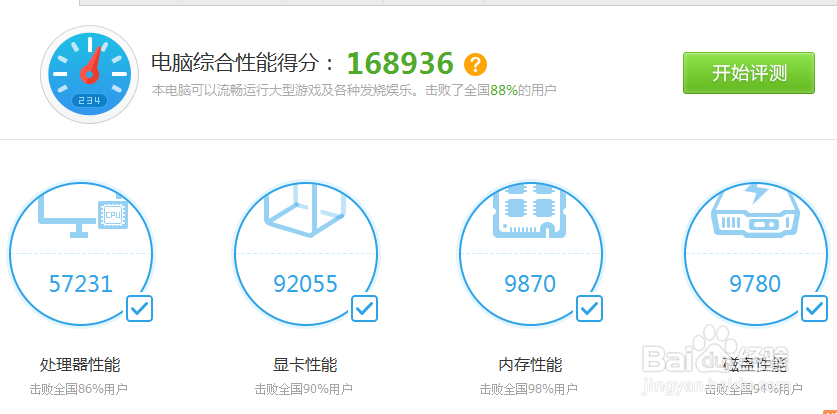Click the green 开始评测 button
Image resolution: width=837 pixels, height=414 pixels.
[749, 73]
